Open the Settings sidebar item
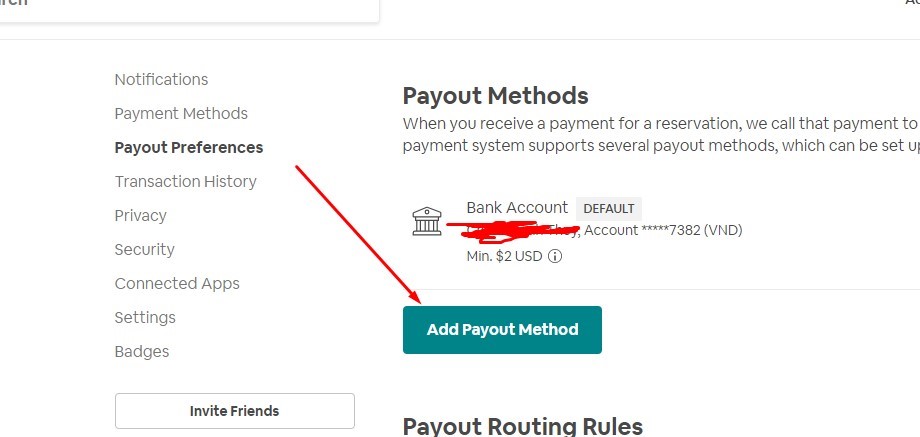 [x=145, y=317]
